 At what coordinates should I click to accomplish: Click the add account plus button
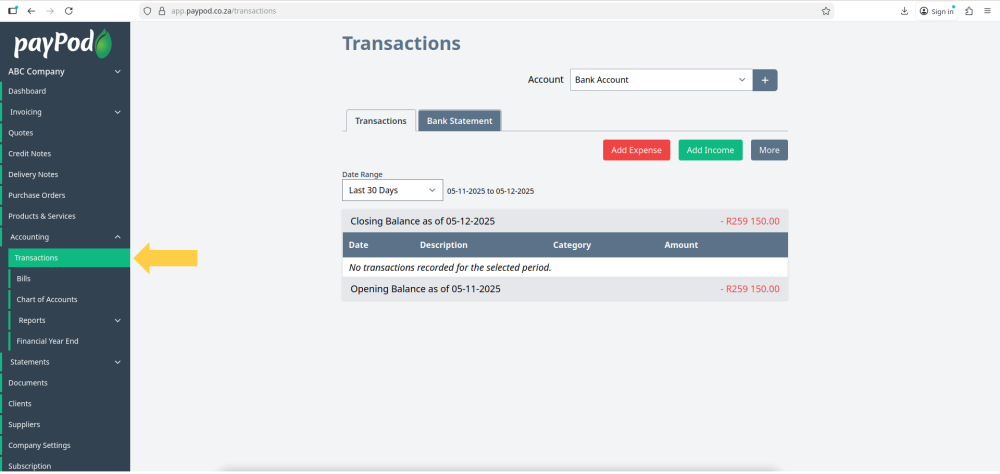point(765,80)
